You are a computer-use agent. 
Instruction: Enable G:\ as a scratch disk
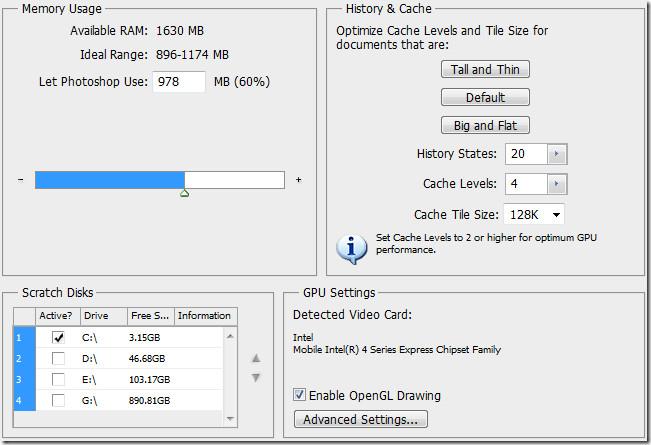point(58,401)
